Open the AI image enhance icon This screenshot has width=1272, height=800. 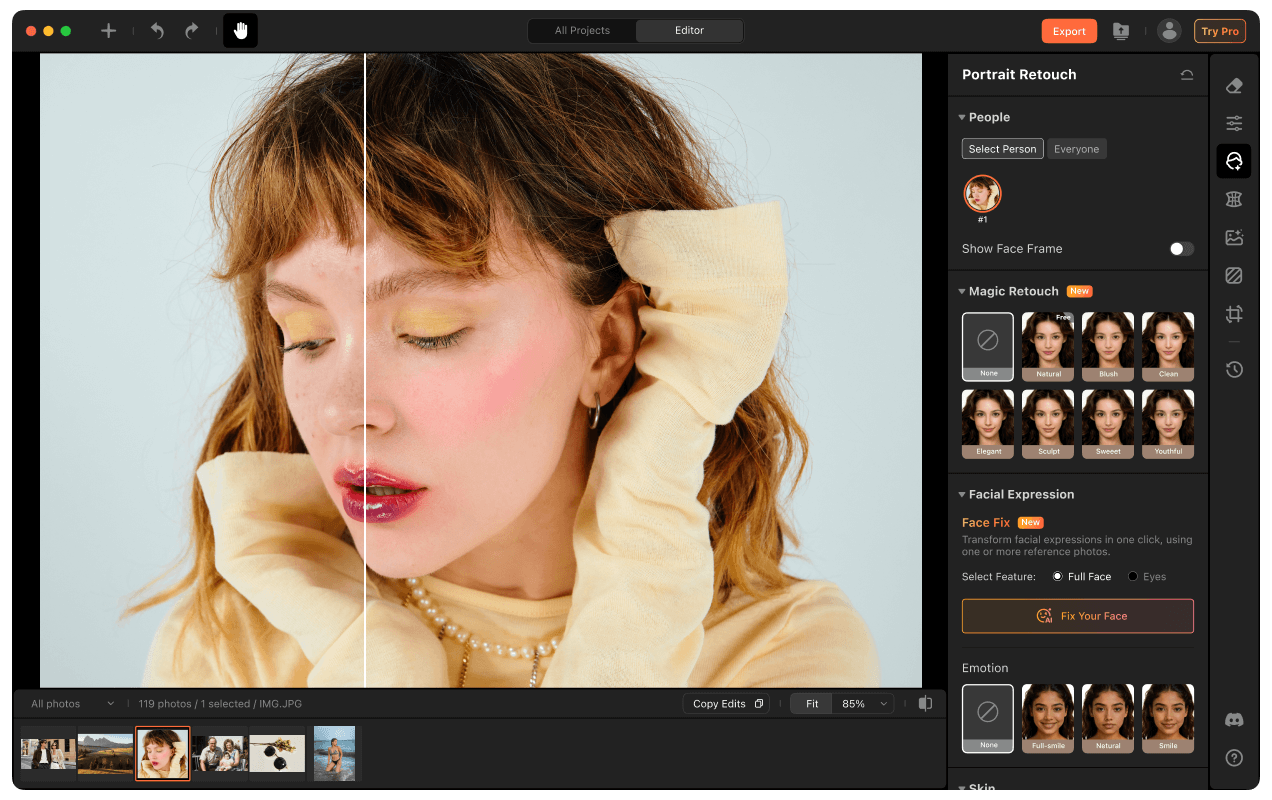tap(1234, 238)
